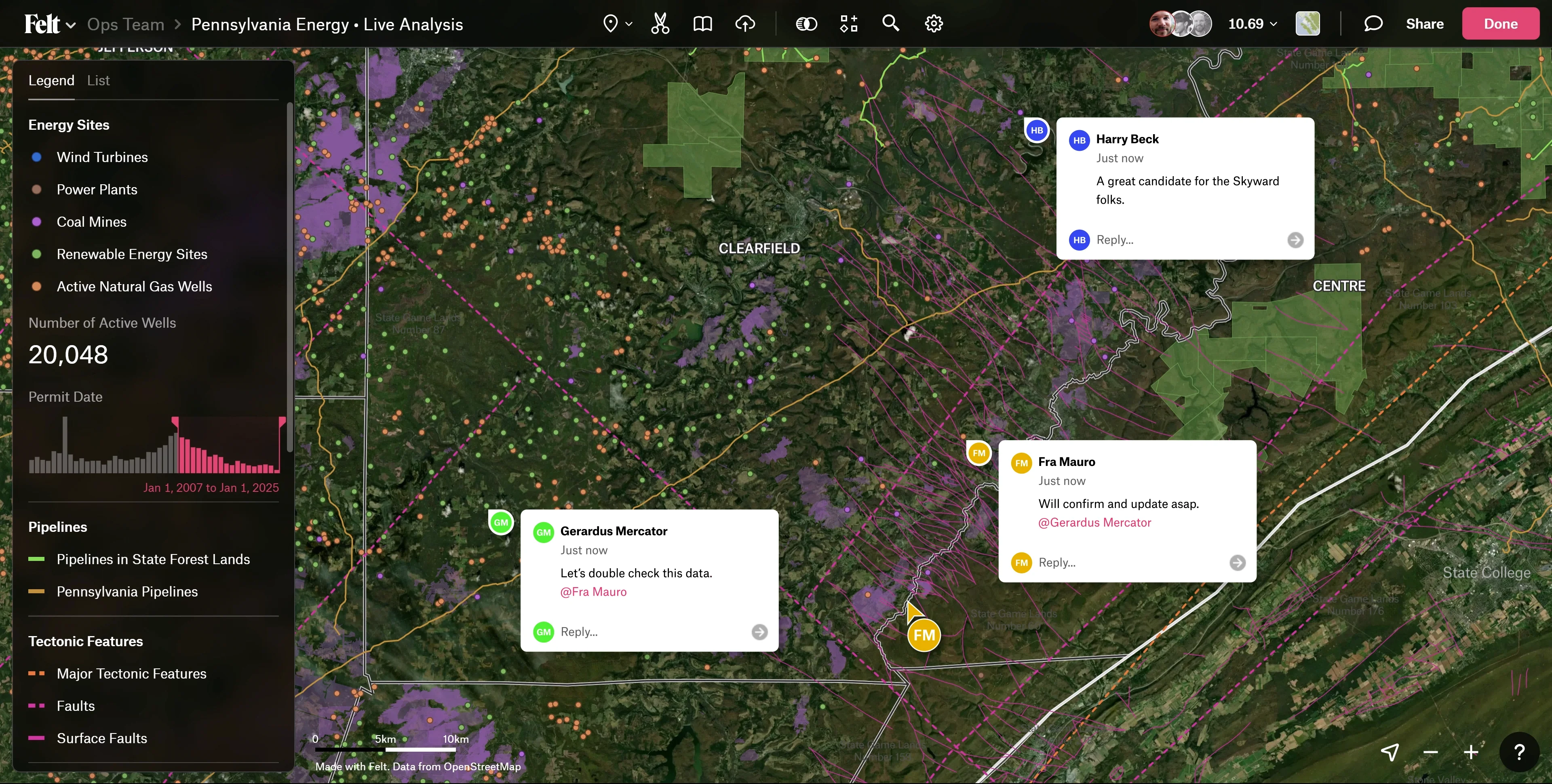Open the search magnifier tool

tap(890, 23)
